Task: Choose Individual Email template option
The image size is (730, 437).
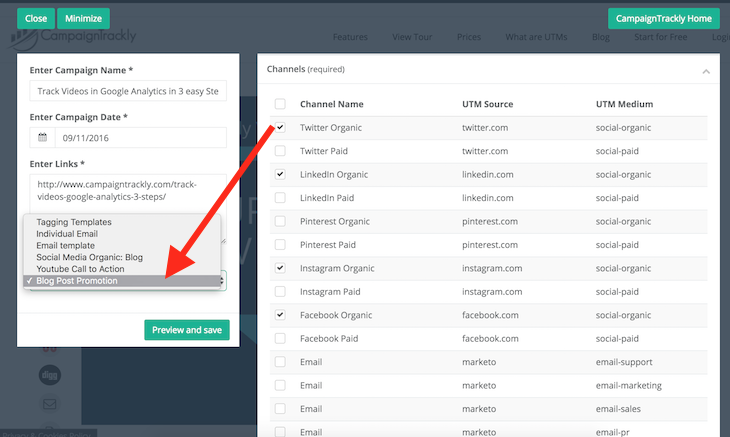Action: click(x=122, y=234)
